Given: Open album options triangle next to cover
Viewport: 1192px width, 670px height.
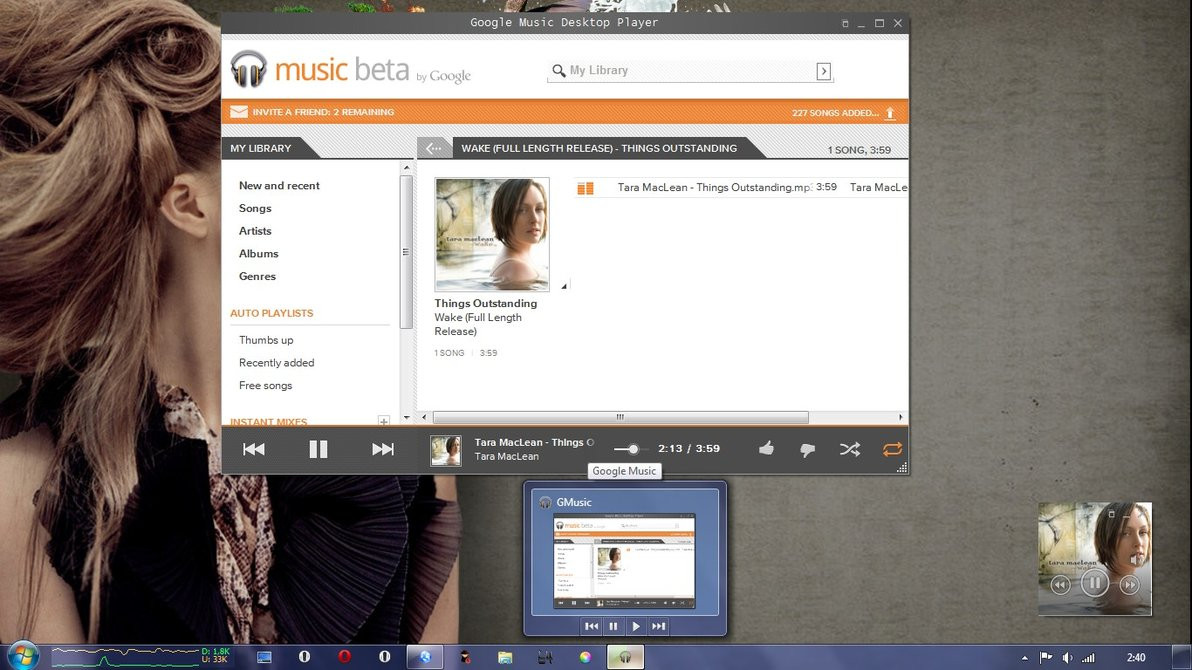Looking at the screenshot, I should tap(564, 286).
